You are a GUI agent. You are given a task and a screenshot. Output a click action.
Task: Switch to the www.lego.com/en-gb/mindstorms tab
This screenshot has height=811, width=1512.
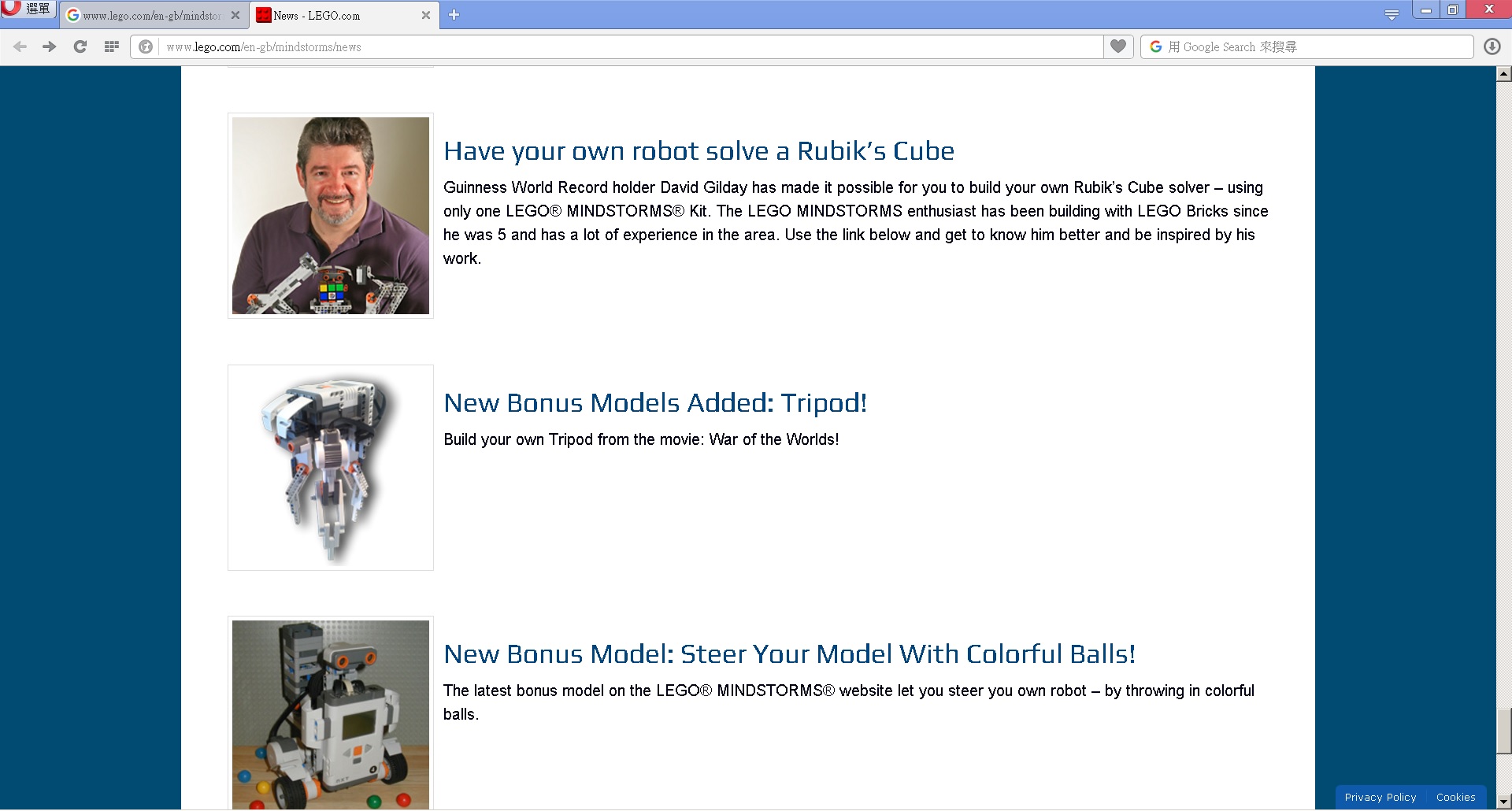(x=152, y=15)
